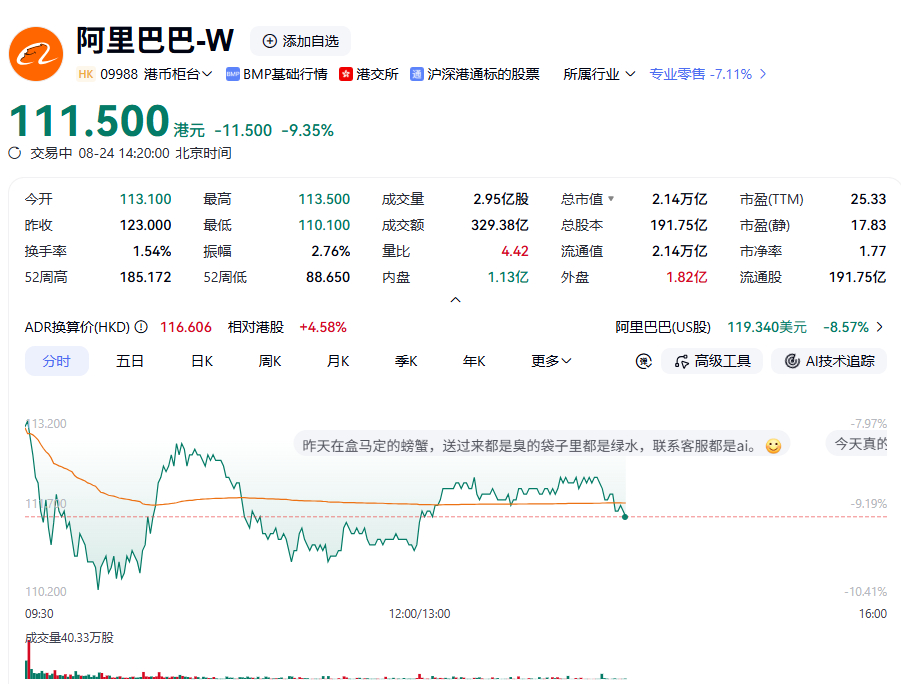Click the trading status circle icon
901x684 pixels.
(x=14, y=153)
